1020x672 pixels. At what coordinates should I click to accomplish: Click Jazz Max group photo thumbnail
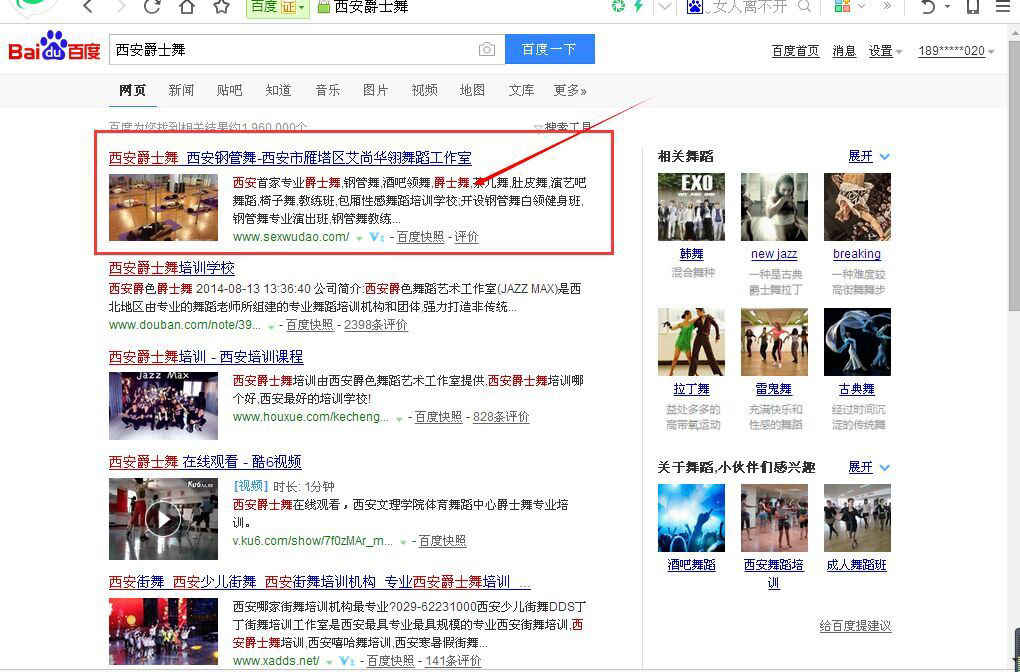tap(163, 406)
